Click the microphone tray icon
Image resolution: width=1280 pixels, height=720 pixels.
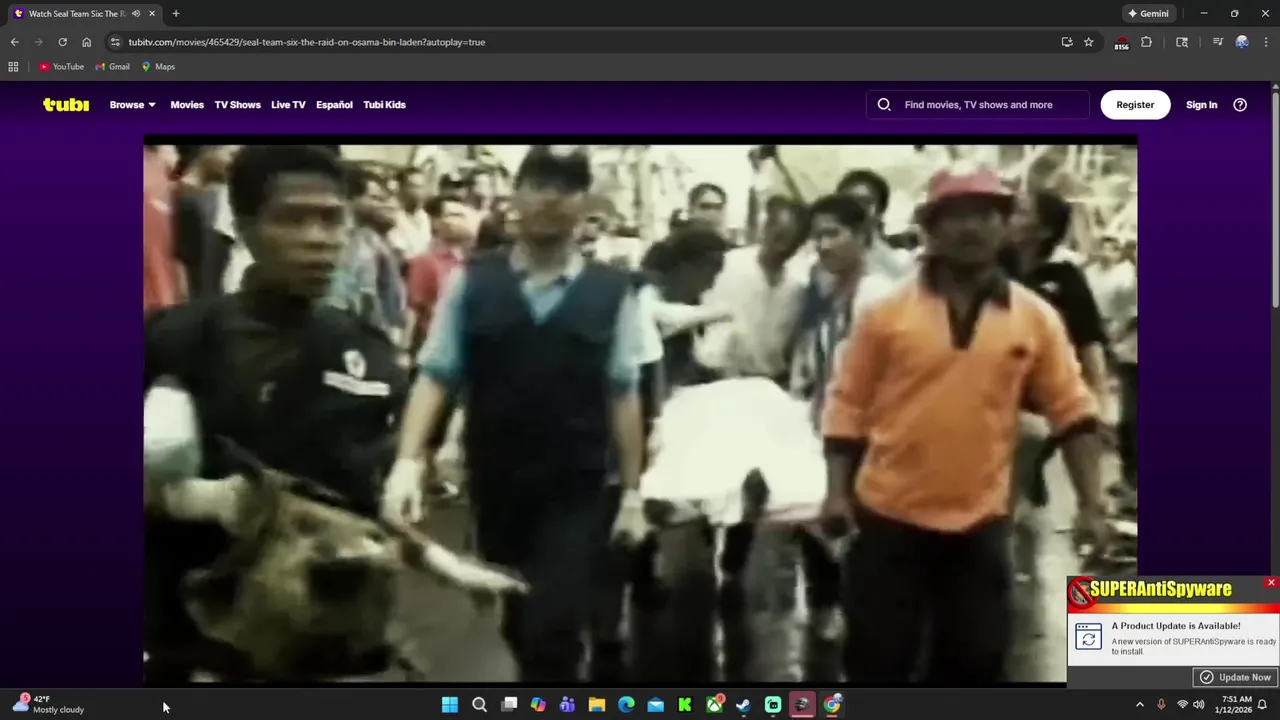(x=1161, y=705)
